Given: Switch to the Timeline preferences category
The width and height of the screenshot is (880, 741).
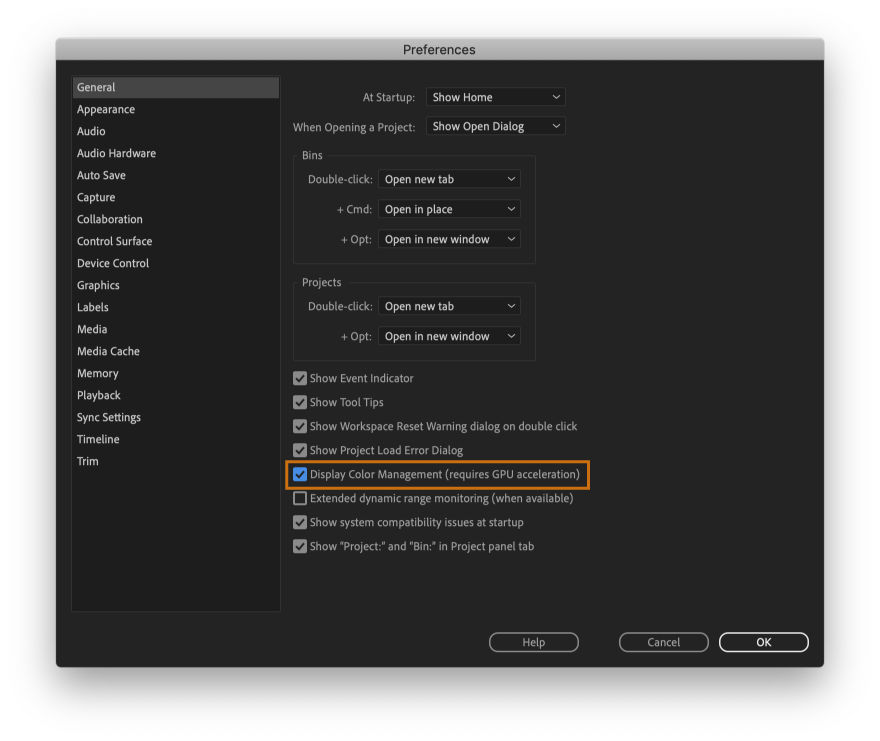Looking at the screenshot, I should pos(97,439).
